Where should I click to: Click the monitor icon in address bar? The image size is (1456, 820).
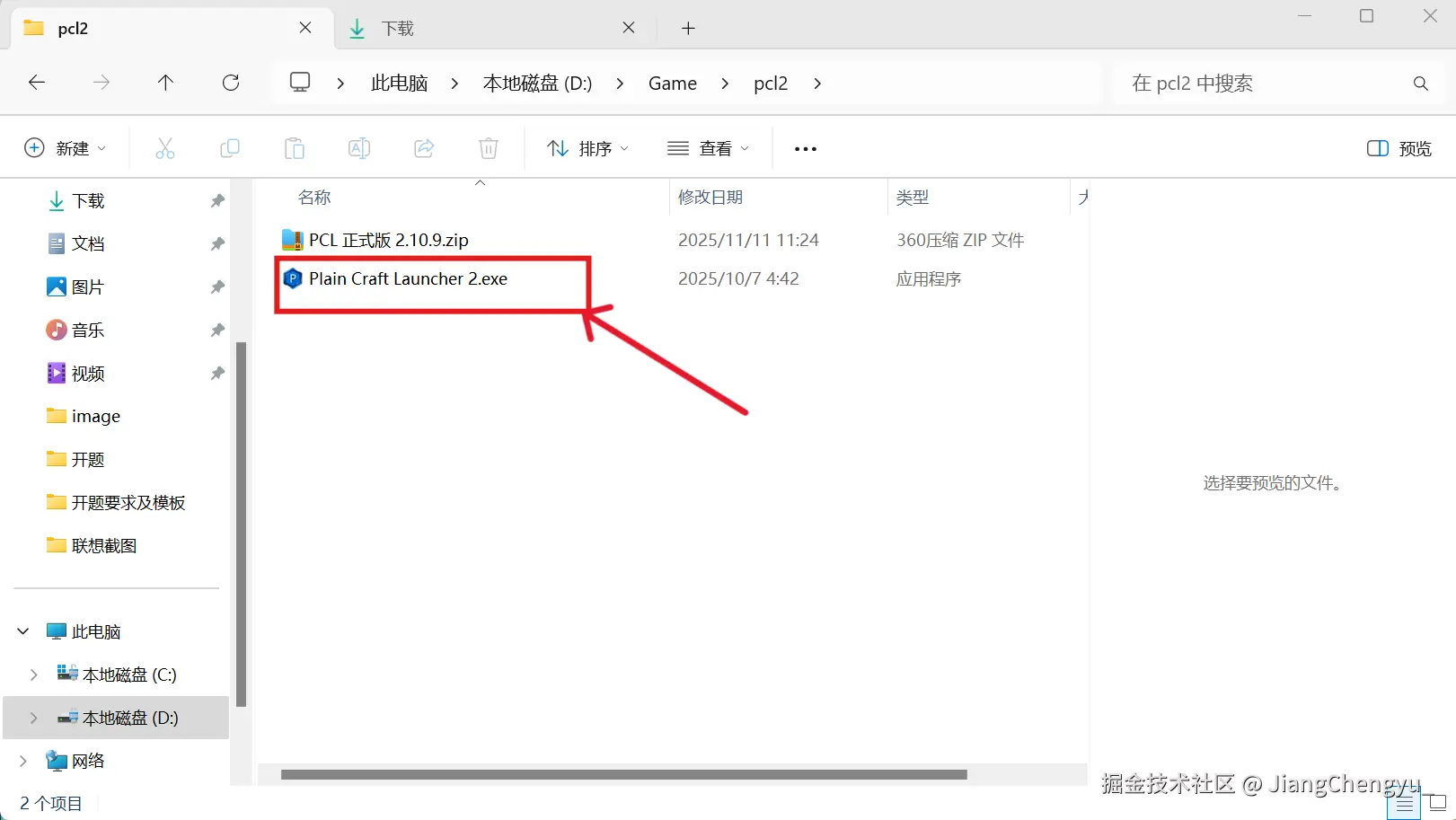pyautogui.click(x=300, y=83)
